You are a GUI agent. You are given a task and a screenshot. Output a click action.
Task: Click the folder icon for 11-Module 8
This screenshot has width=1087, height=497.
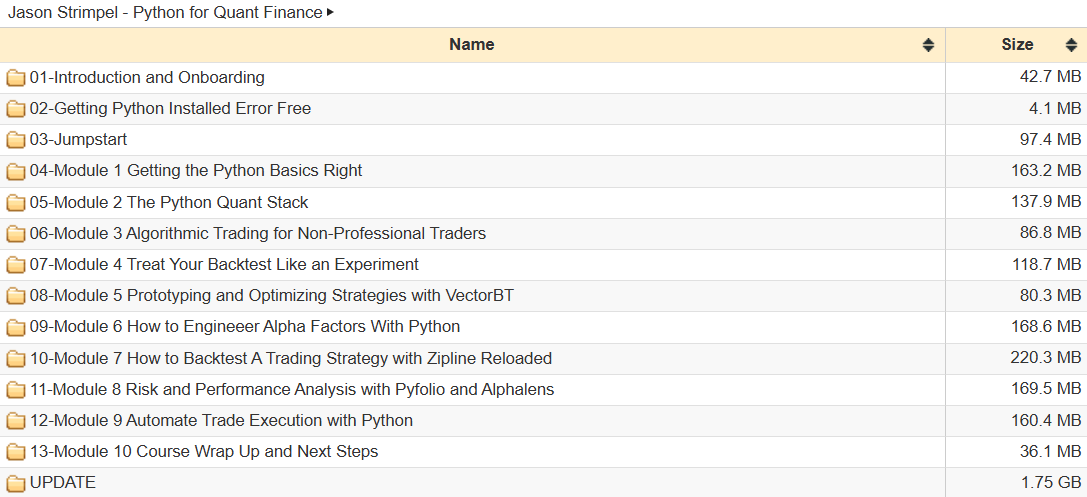coord(16,390)
